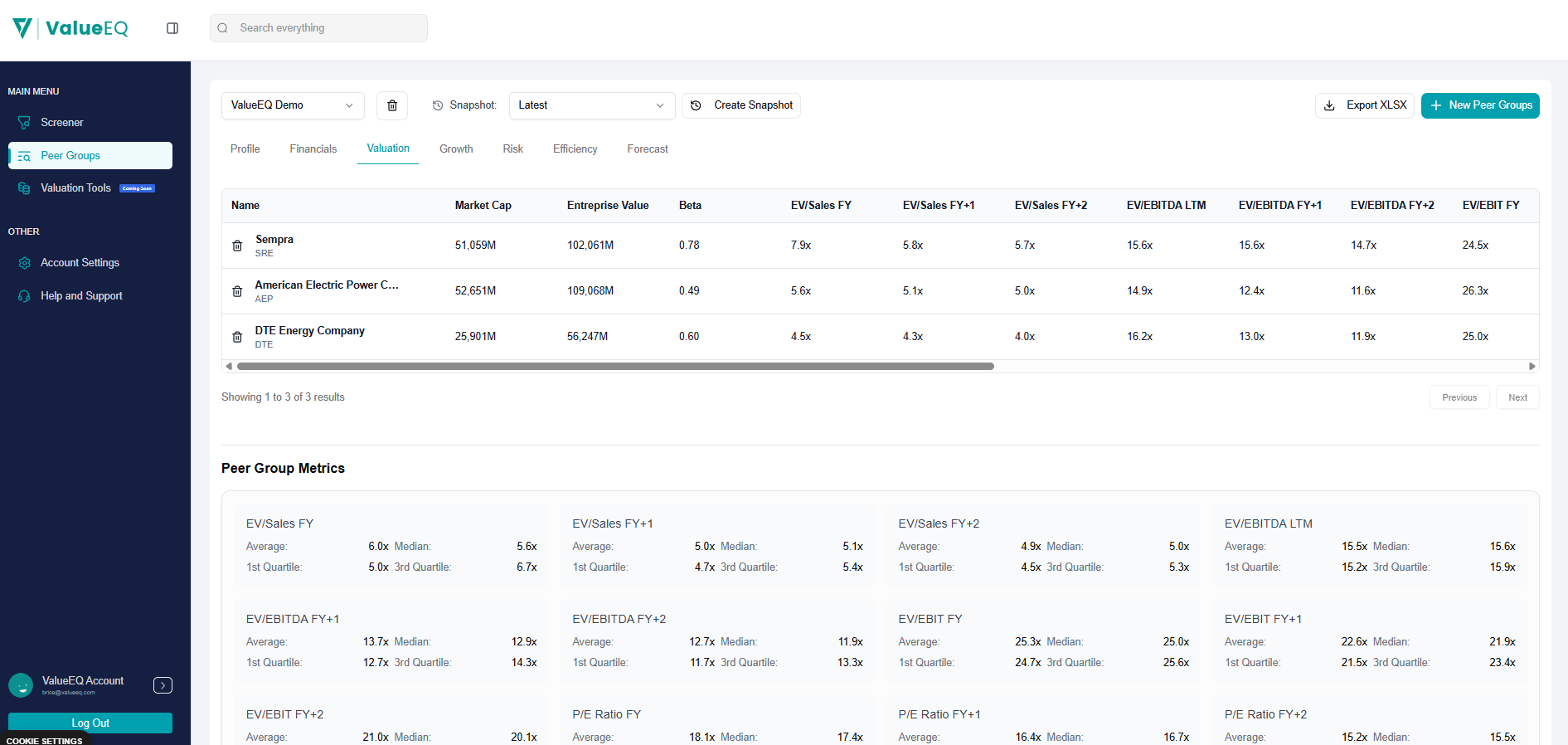This screenshot has height=745, width=1568.
Task: Open the ValueEQ Demo dropdown
Action: pos(293,105)
